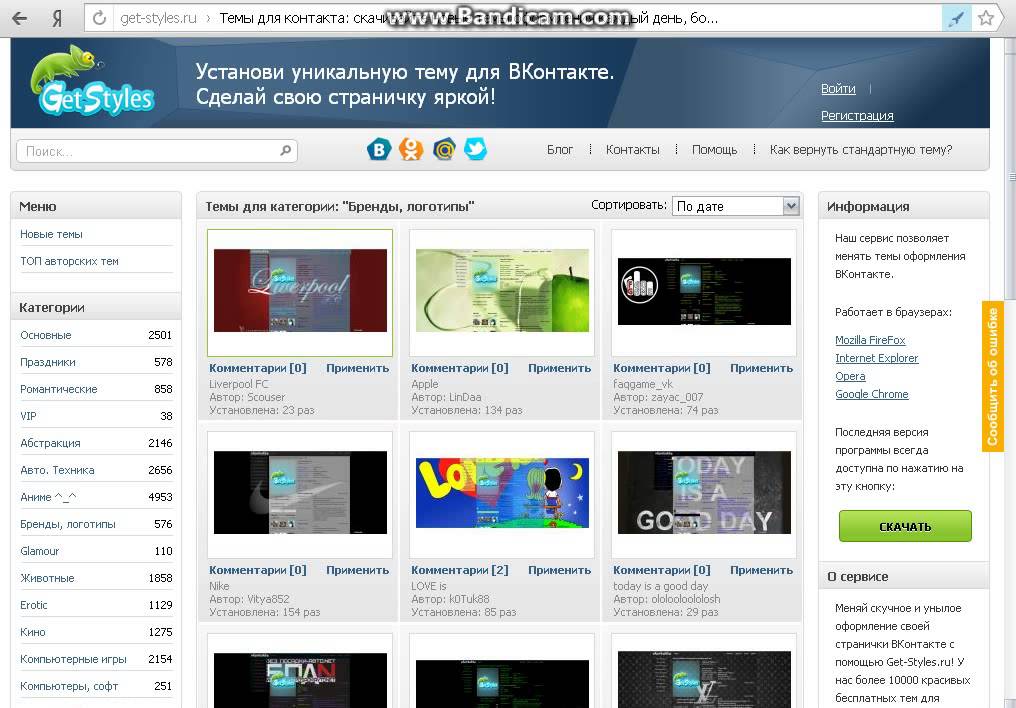Open comments for Apple theme

(x=460, y=368)
